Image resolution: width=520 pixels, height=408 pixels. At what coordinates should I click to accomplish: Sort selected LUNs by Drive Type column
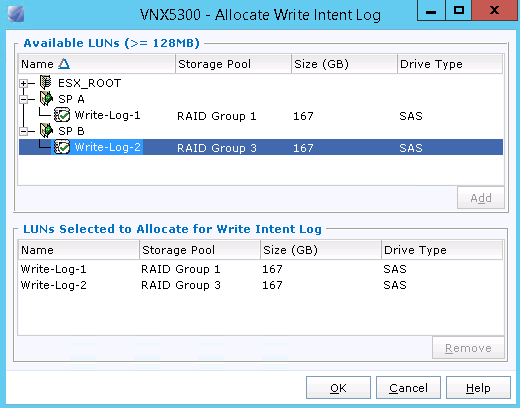coord(442,250)
